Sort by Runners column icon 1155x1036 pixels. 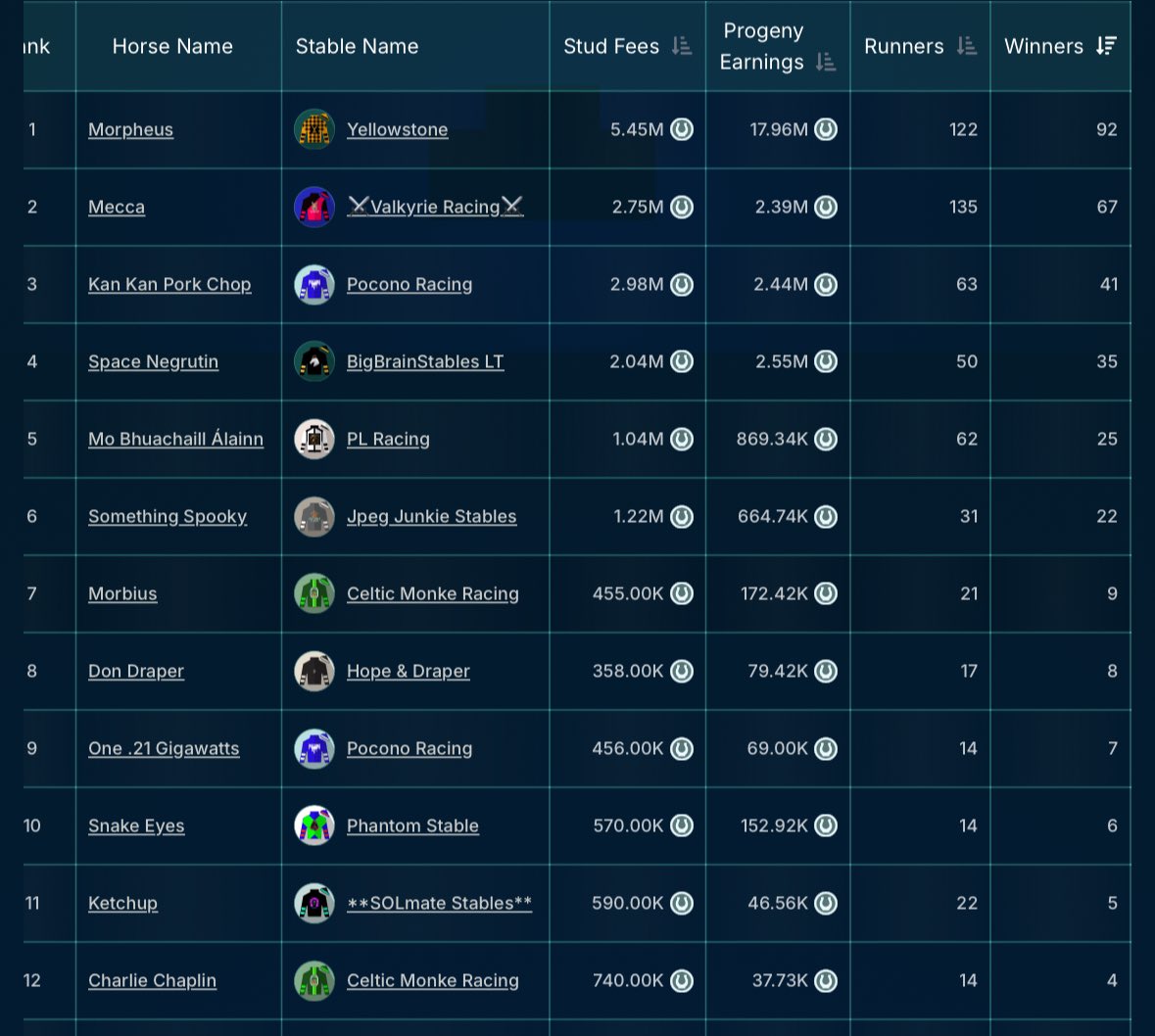coord(967,46)
